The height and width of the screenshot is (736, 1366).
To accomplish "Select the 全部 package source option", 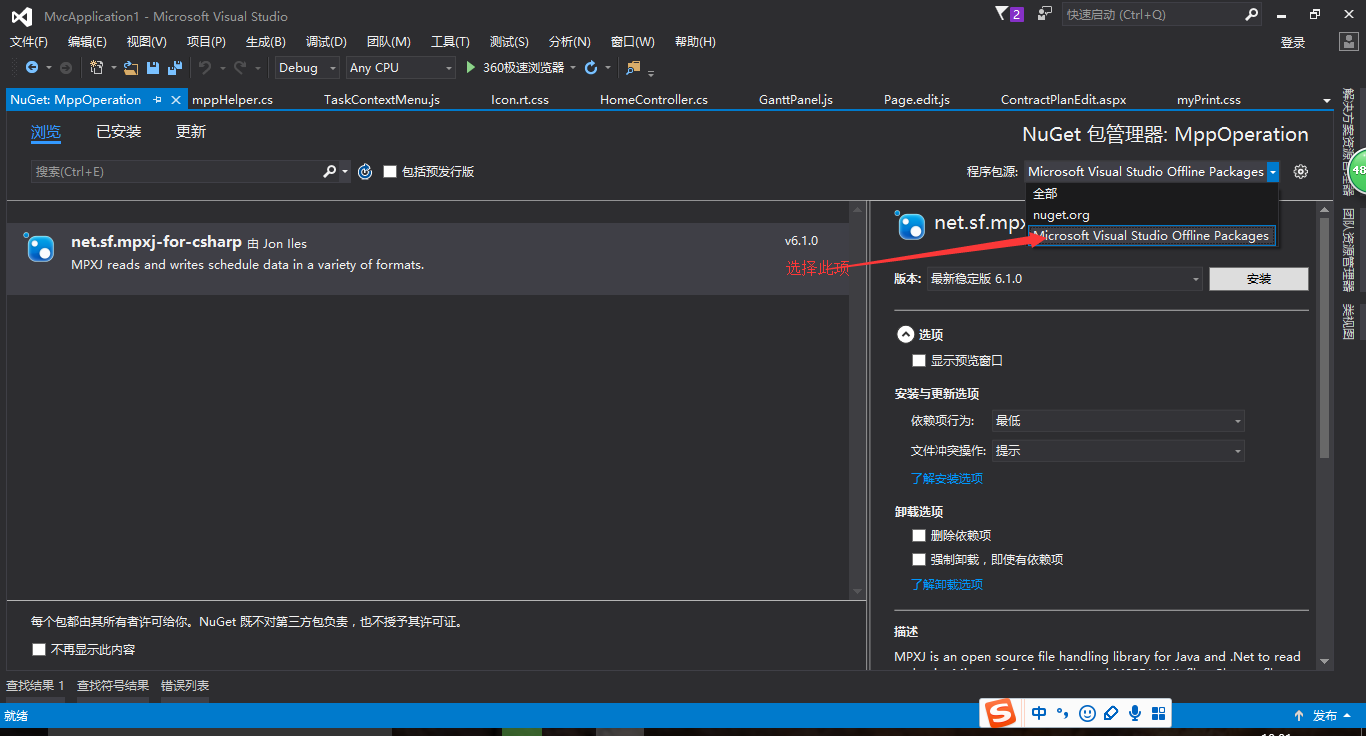I will (1152, 193).
